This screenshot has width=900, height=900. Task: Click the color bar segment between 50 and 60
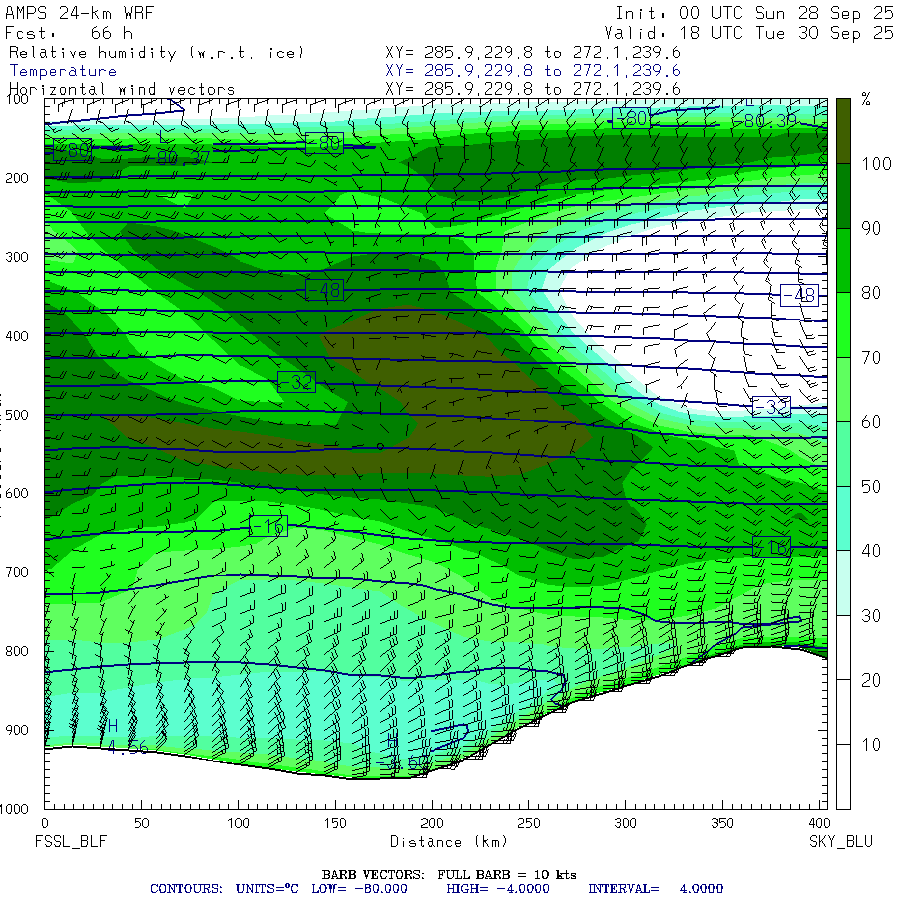843,454
